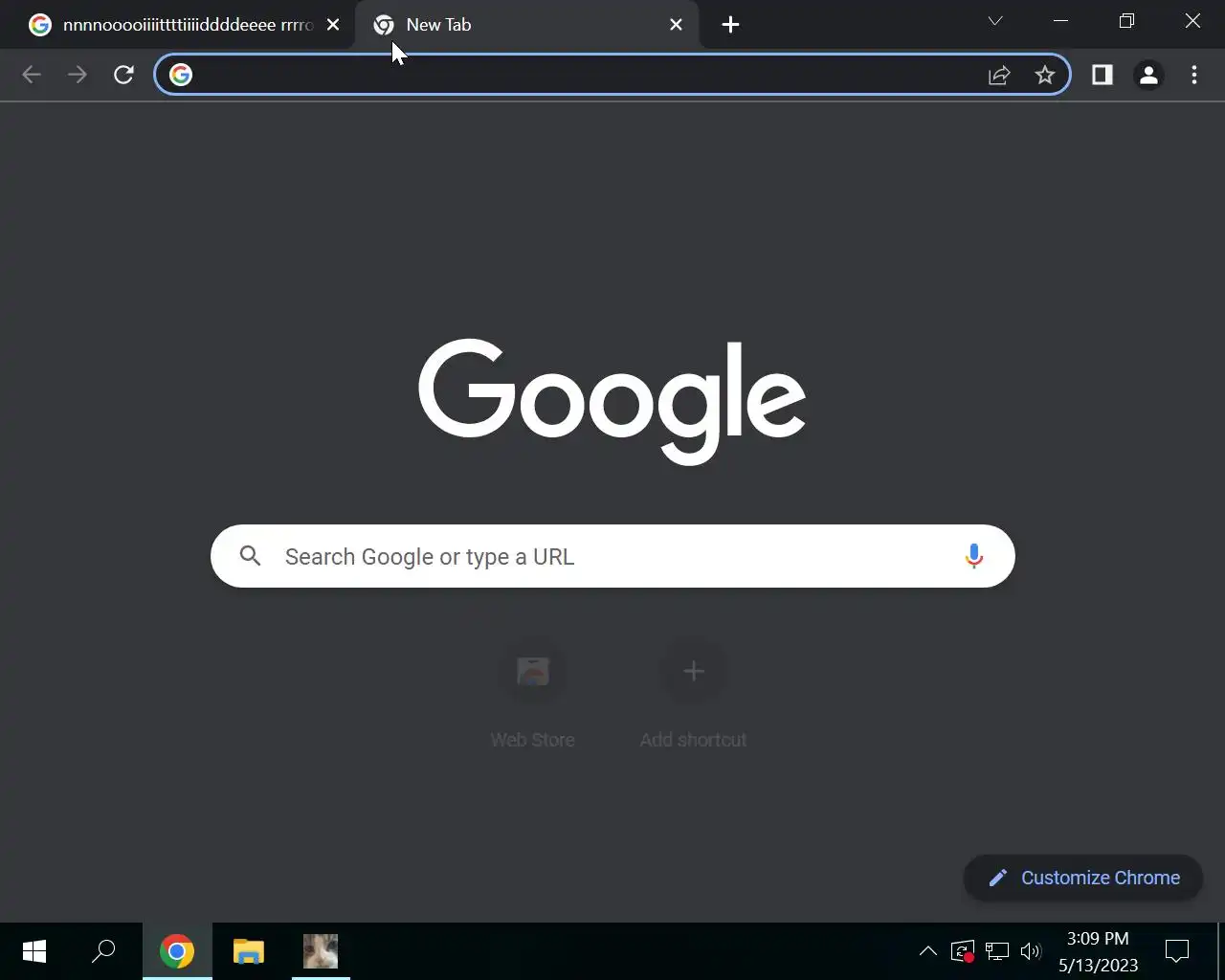Image resolution: width=1225 pixels, height=980 pixels.
Task: Open the Windows notification center
Action: 1177,951
